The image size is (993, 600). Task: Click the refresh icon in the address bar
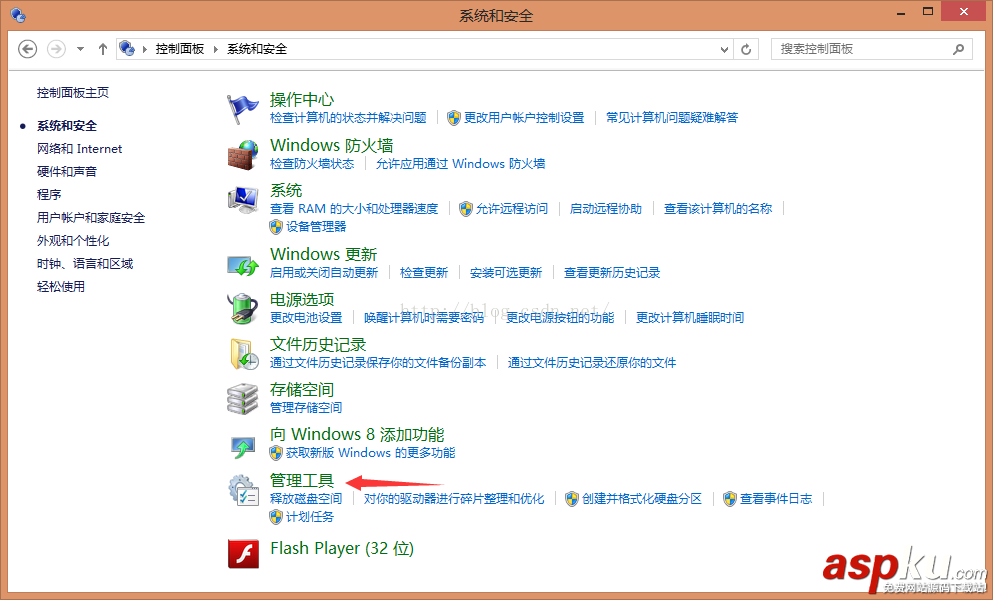click(x=746, y=48)
